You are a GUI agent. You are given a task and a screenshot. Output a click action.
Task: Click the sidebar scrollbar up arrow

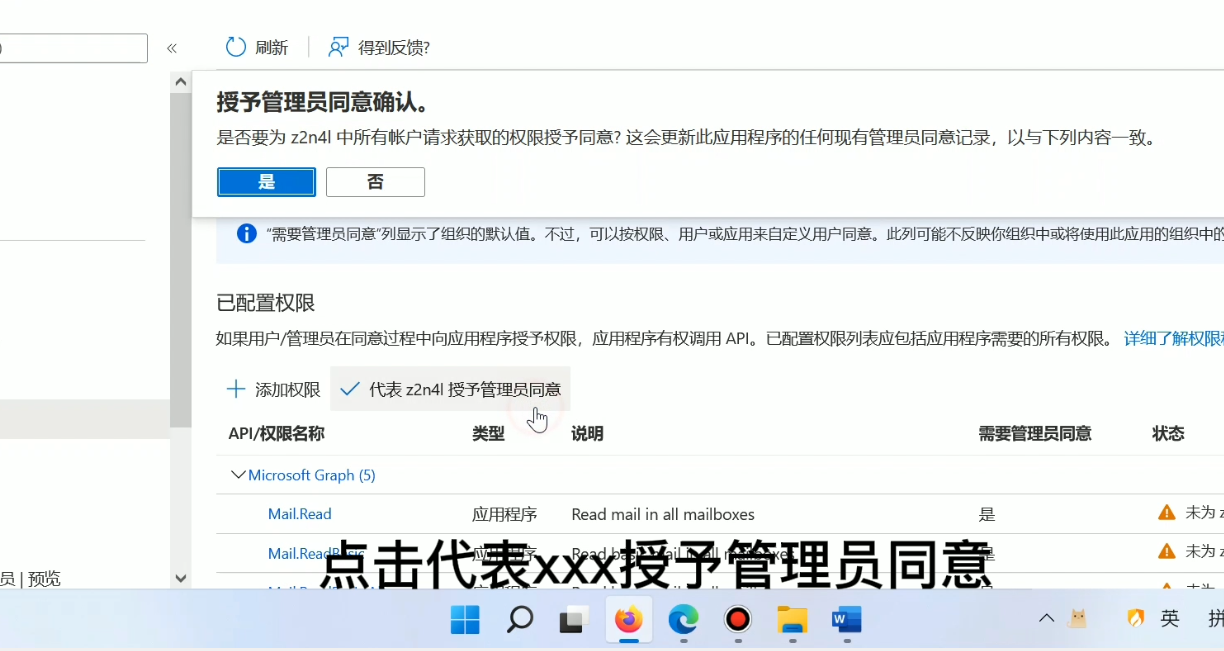click(x=181, y=82)
